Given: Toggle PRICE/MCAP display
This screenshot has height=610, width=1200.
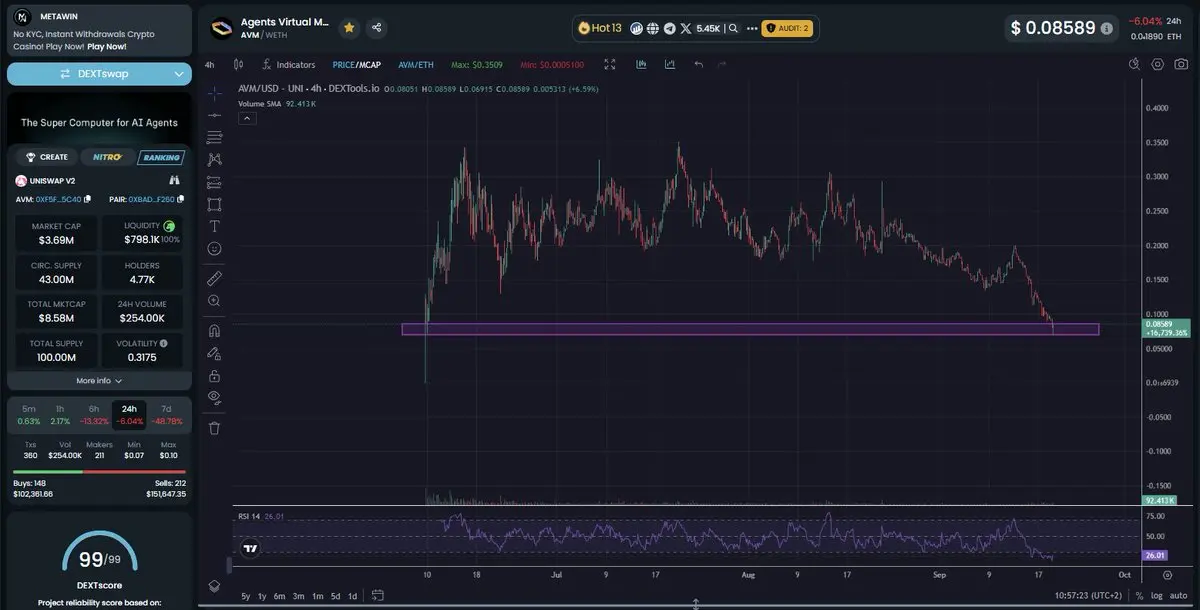Looking at the screenshot, I should pos(357,64).
